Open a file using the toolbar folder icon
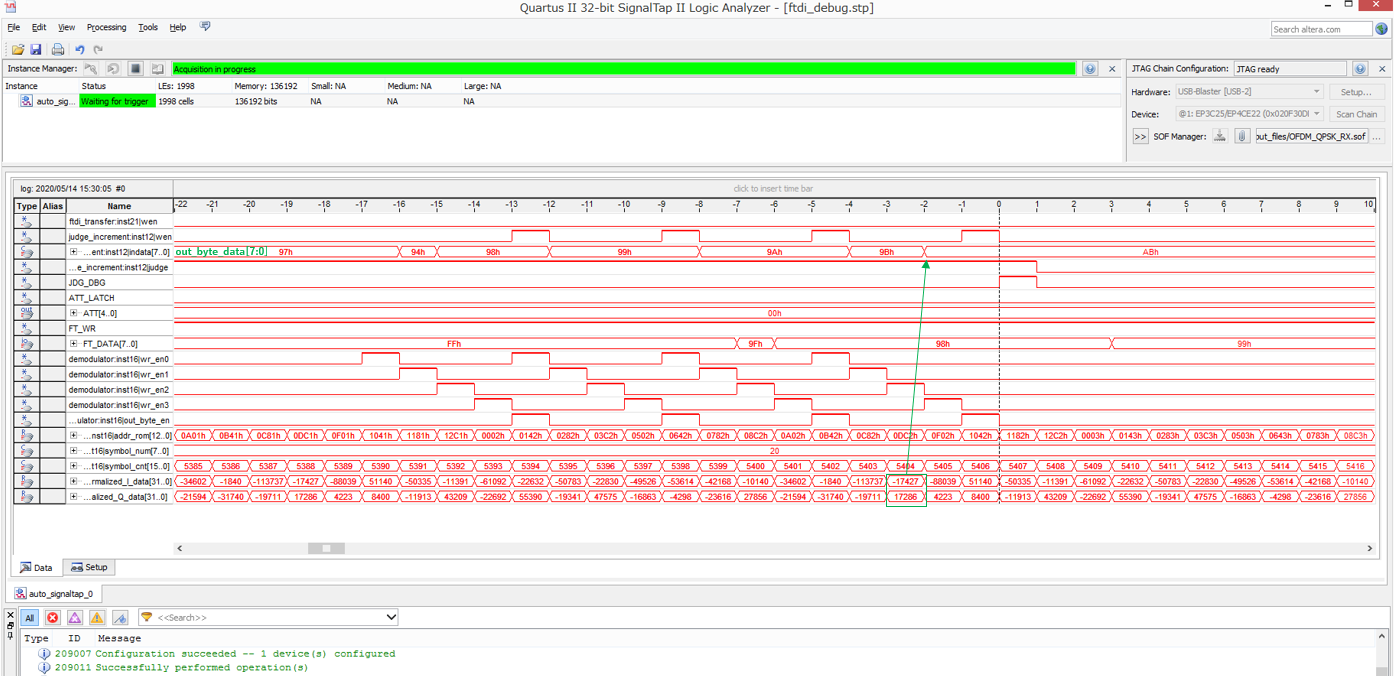Viewport: 1394px width, 676px height. click(x=18, y=49)
